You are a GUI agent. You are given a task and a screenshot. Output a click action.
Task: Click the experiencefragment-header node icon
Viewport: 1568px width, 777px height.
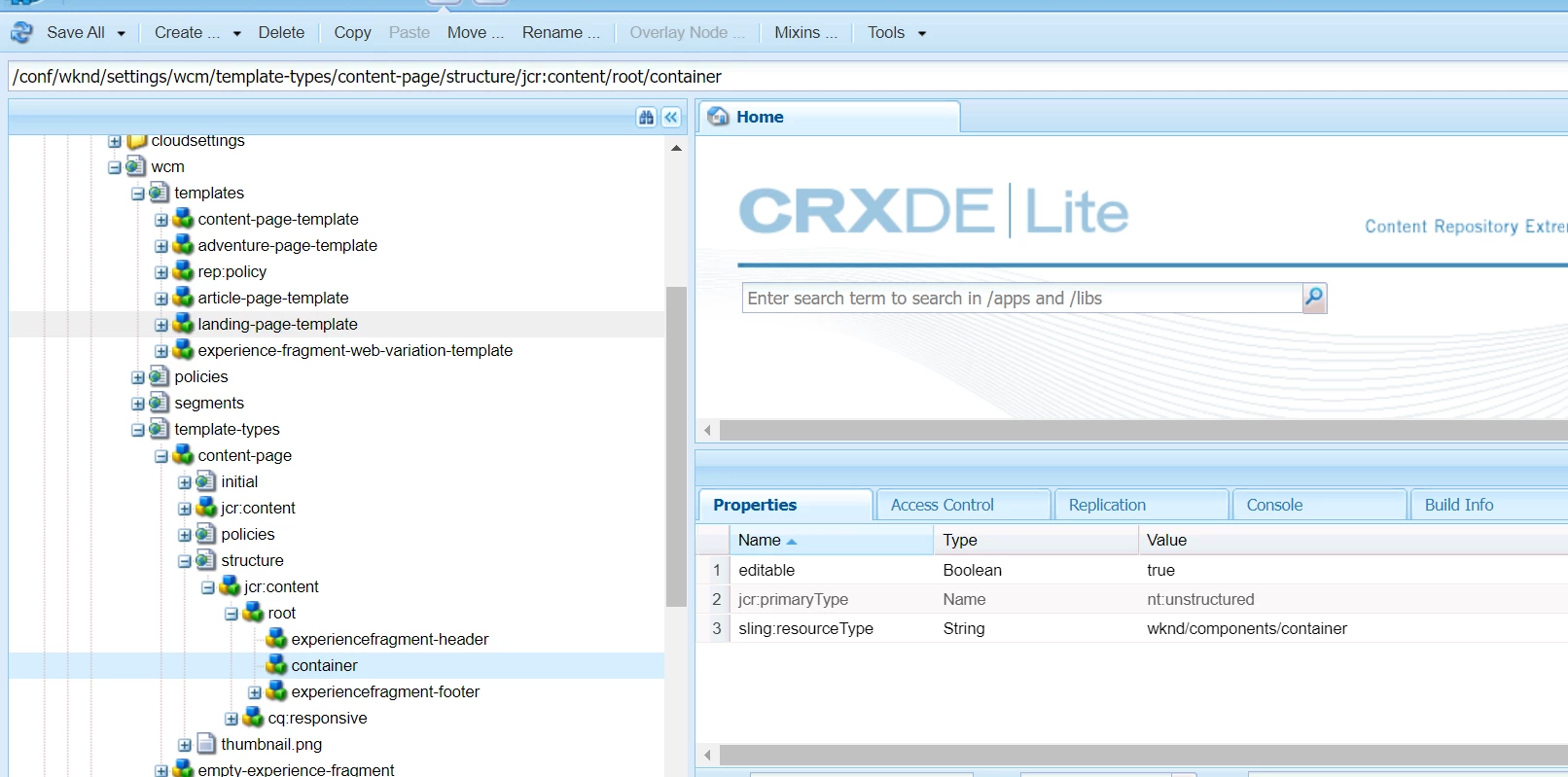(276, 639)
